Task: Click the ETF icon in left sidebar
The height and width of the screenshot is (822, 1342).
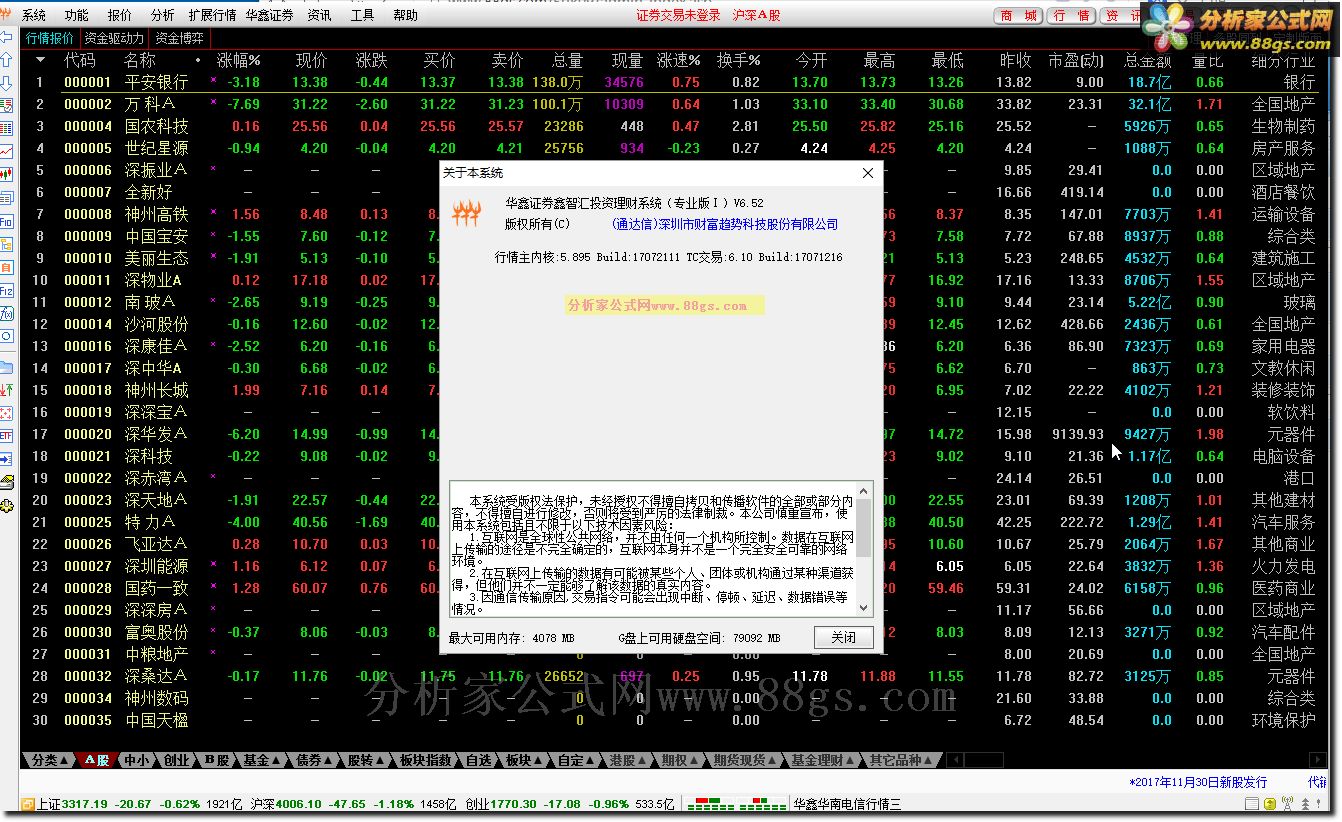Action: [7, 436]
